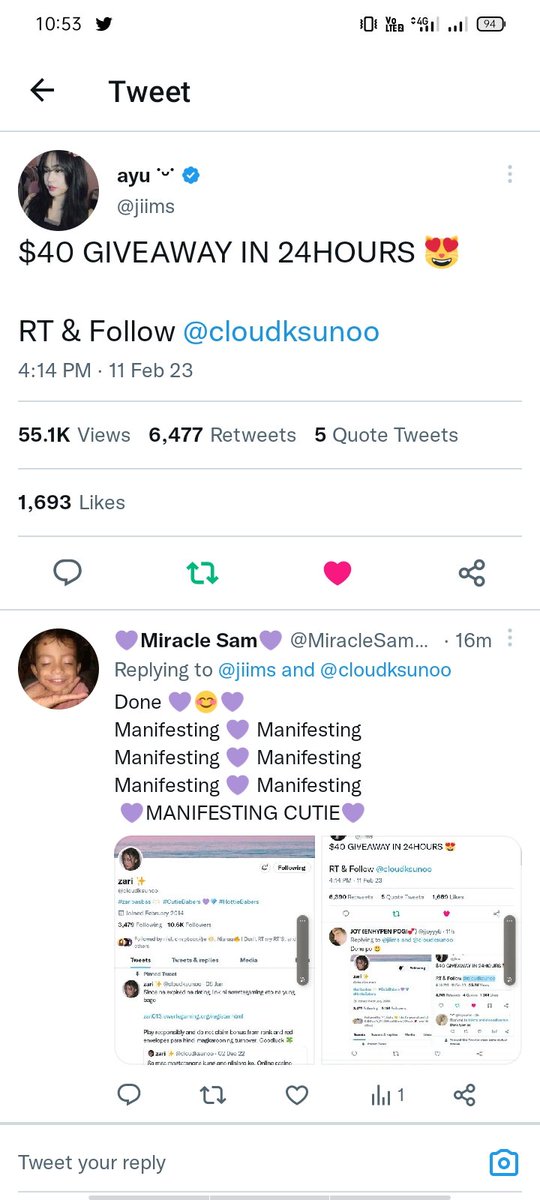Unlike the tweet via pink heart
The image size is (540, 1200).
click(x=338, y=572)
